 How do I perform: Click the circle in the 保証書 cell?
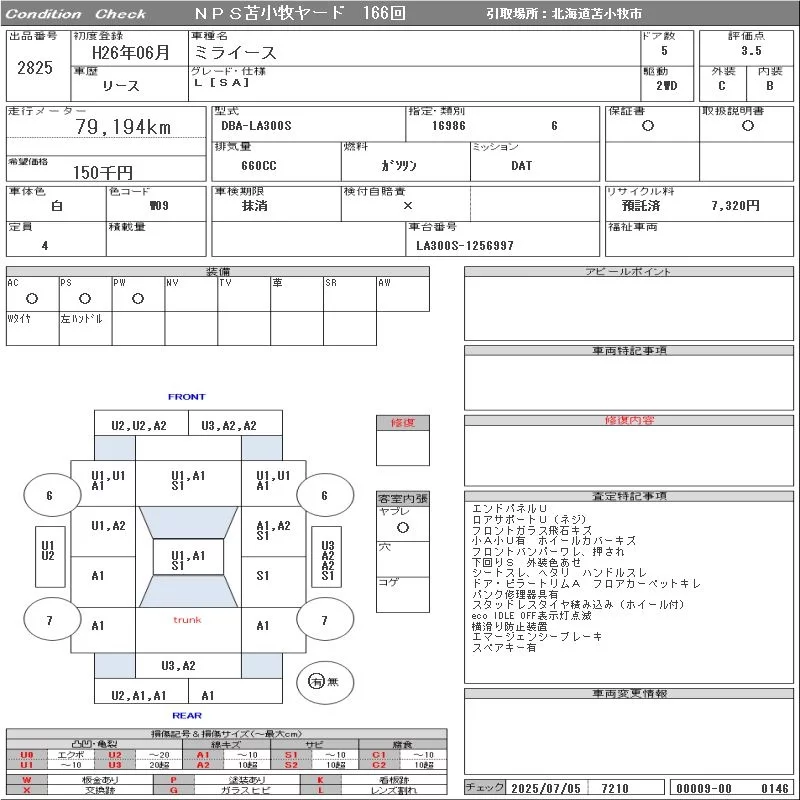click(647, 126)
